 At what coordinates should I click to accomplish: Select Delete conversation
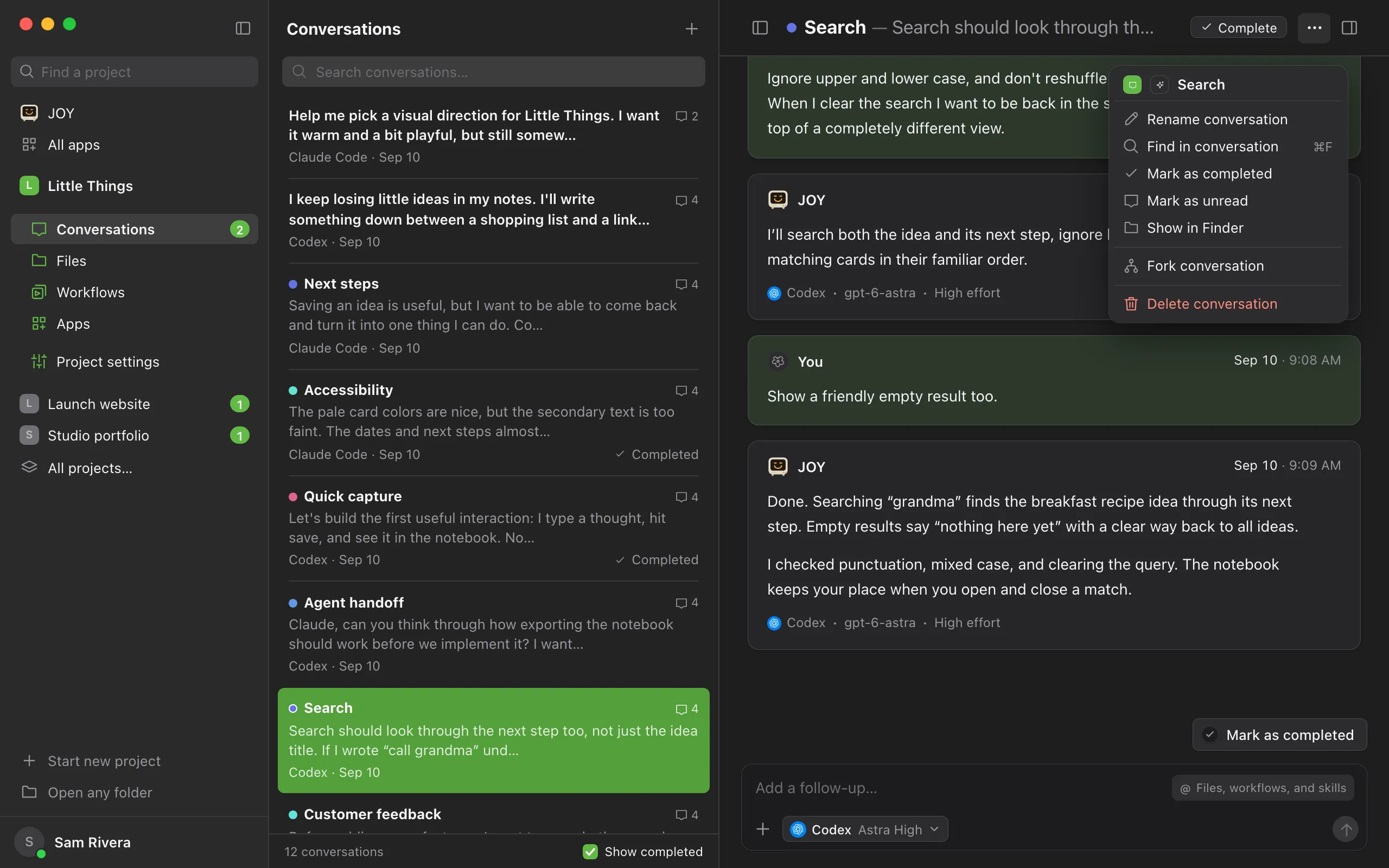point(1227,304)
